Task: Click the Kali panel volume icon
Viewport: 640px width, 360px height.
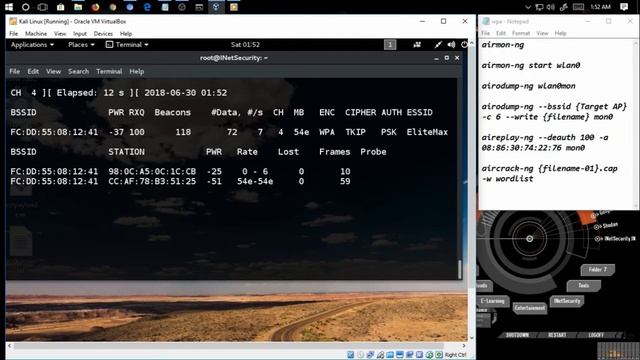Action: point(451,44)
